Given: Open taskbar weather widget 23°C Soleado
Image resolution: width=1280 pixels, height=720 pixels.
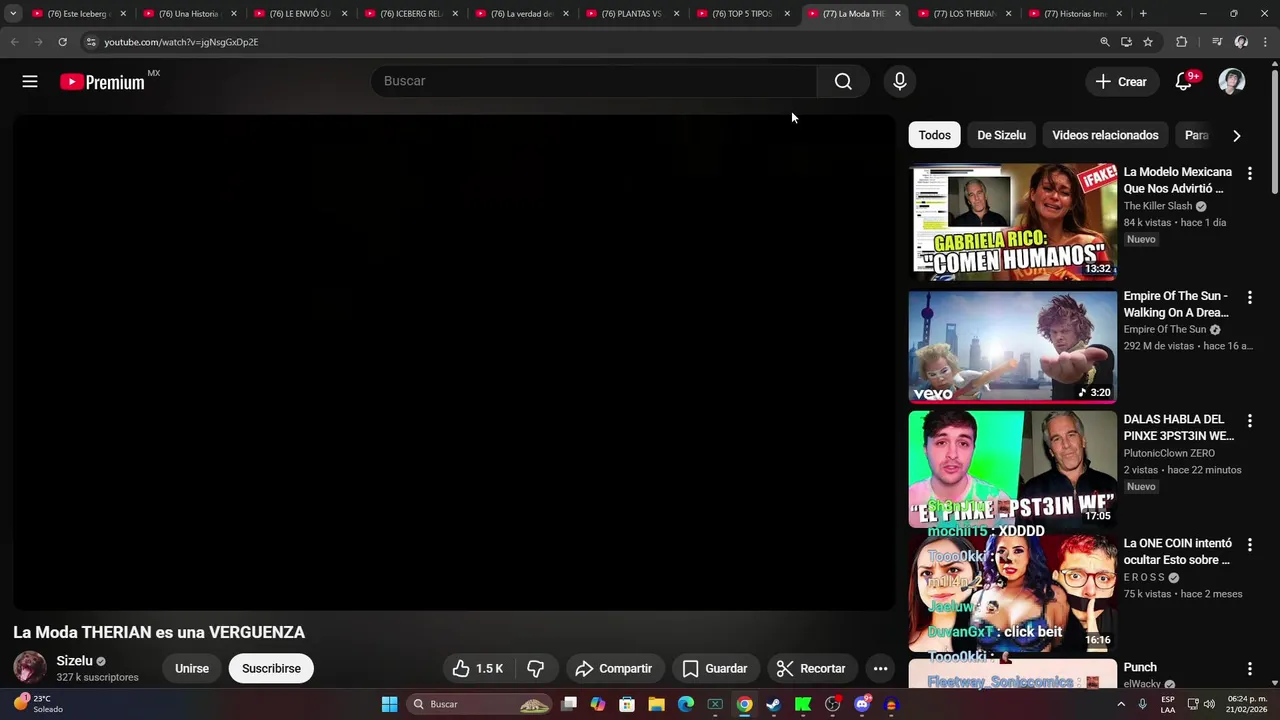Looking at the screenshot, I should (38, 704).
